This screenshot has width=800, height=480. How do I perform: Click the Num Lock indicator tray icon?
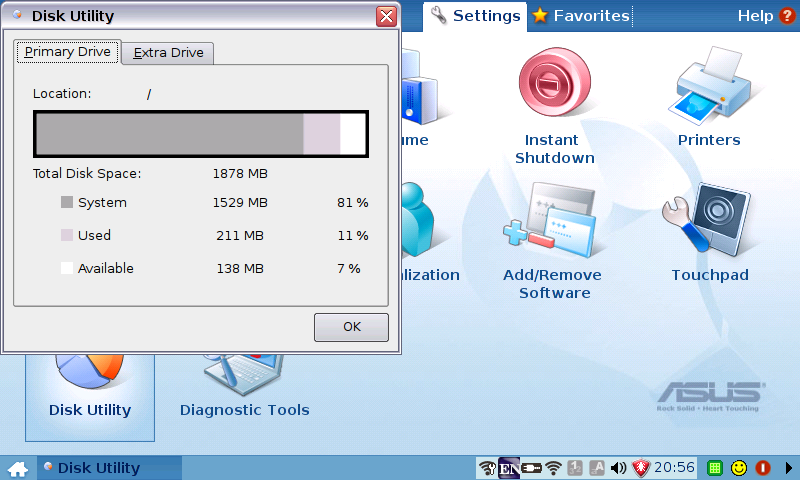pos(576,468)
